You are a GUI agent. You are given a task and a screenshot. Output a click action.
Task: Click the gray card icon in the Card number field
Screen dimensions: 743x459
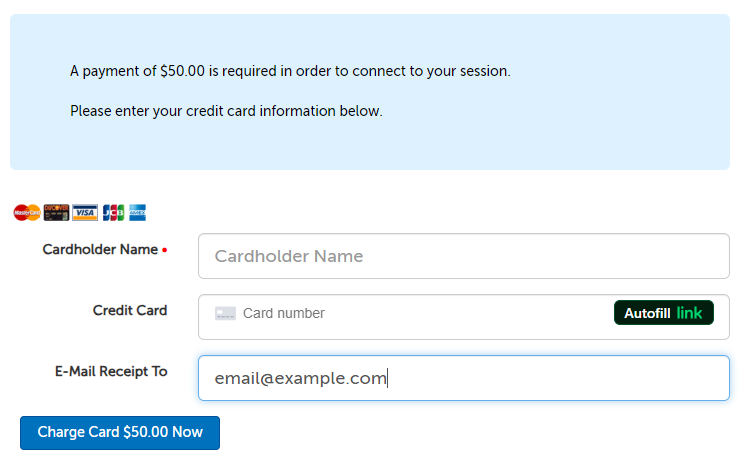coord(225,313)
